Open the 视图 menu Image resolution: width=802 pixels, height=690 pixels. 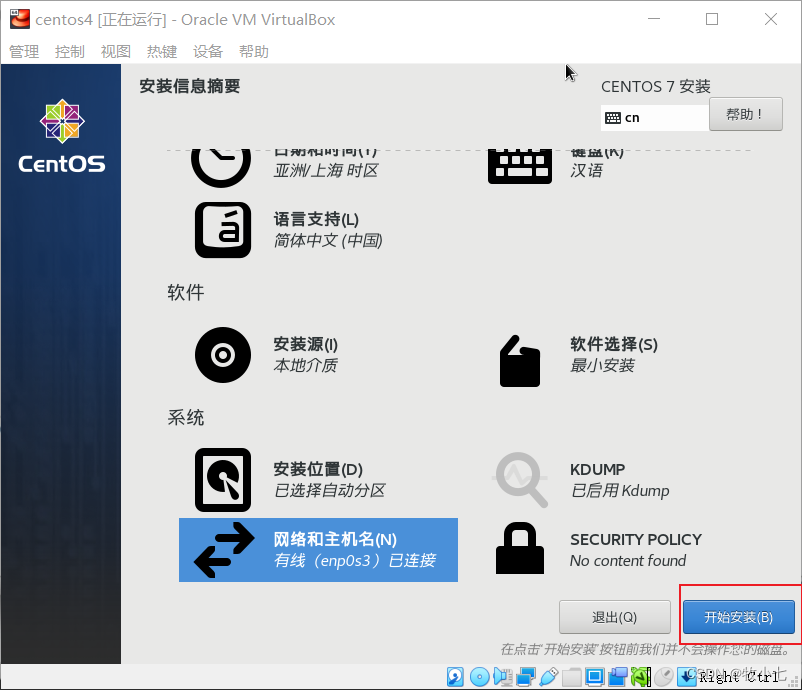[x=116, y=52]
